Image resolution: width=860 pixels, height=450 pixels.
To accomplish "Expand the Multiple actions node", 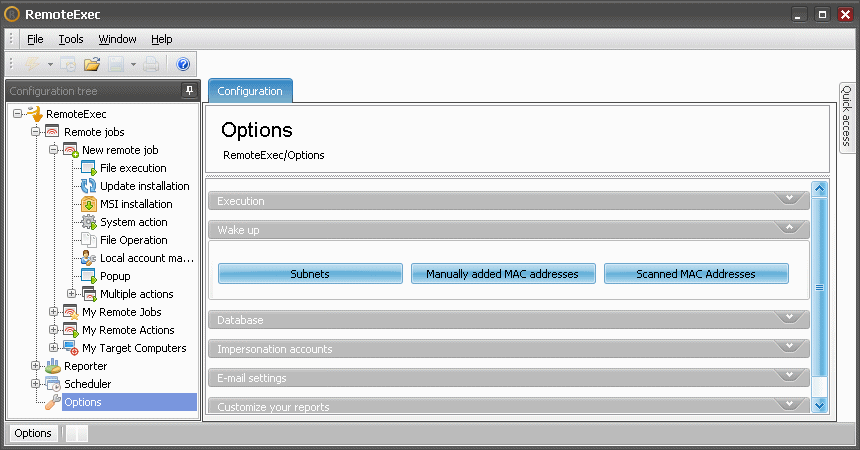I will pos(71,294).
